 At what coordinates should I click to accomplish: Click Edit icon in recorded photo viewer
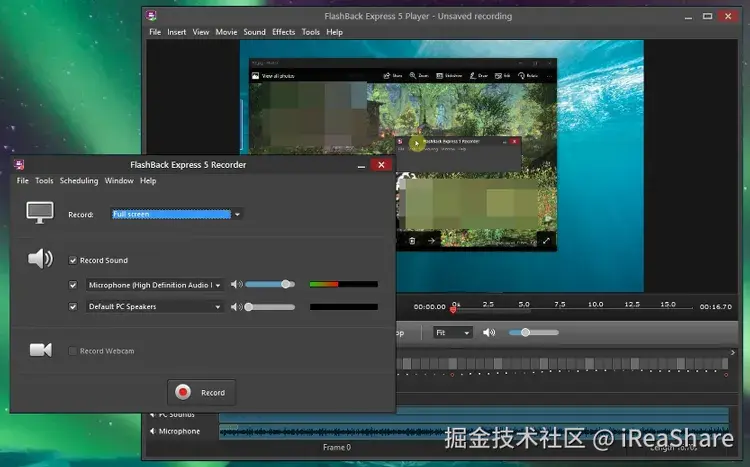498,76
